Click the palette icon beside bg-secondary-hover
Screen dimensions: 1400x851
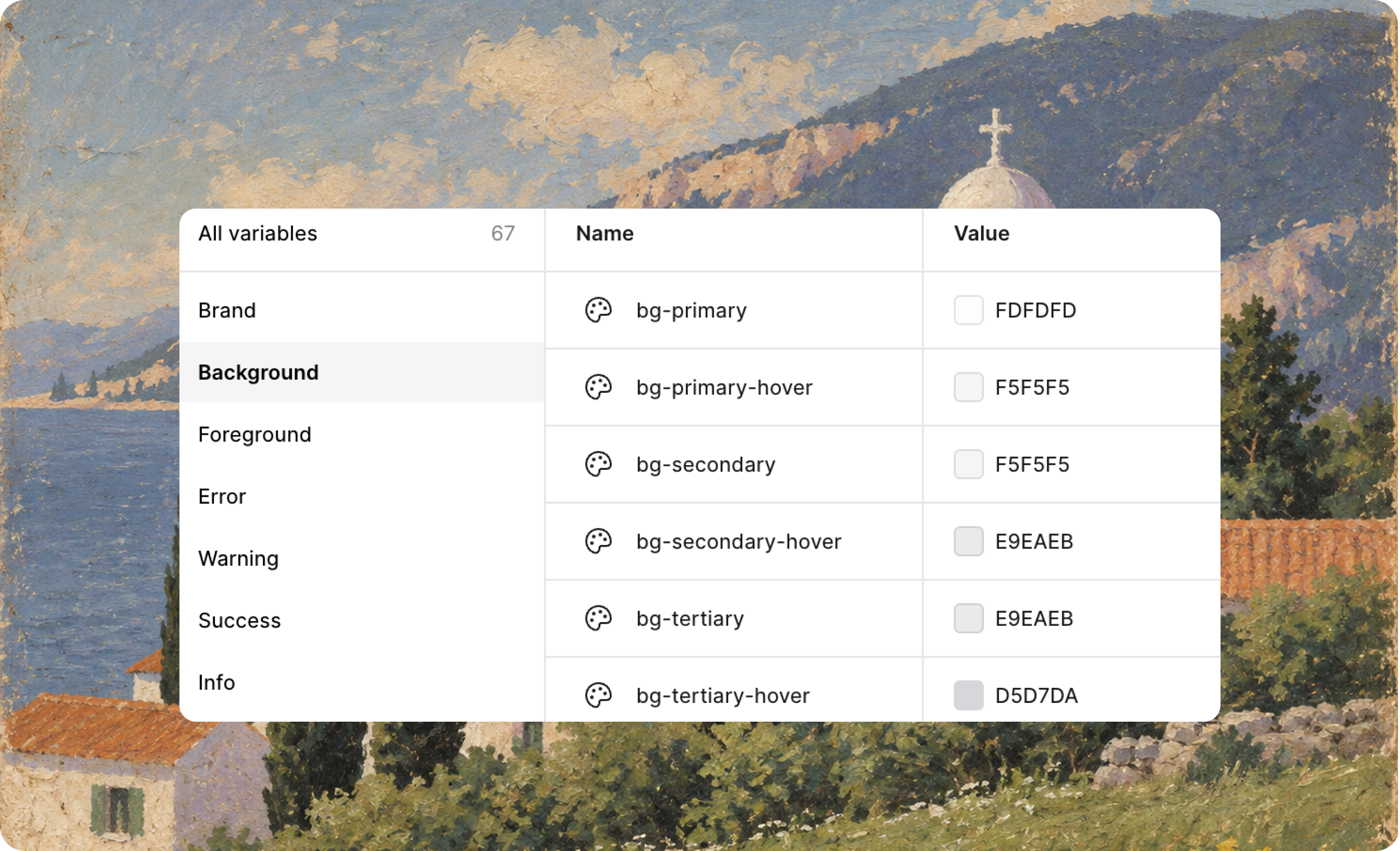click(598, 541)
